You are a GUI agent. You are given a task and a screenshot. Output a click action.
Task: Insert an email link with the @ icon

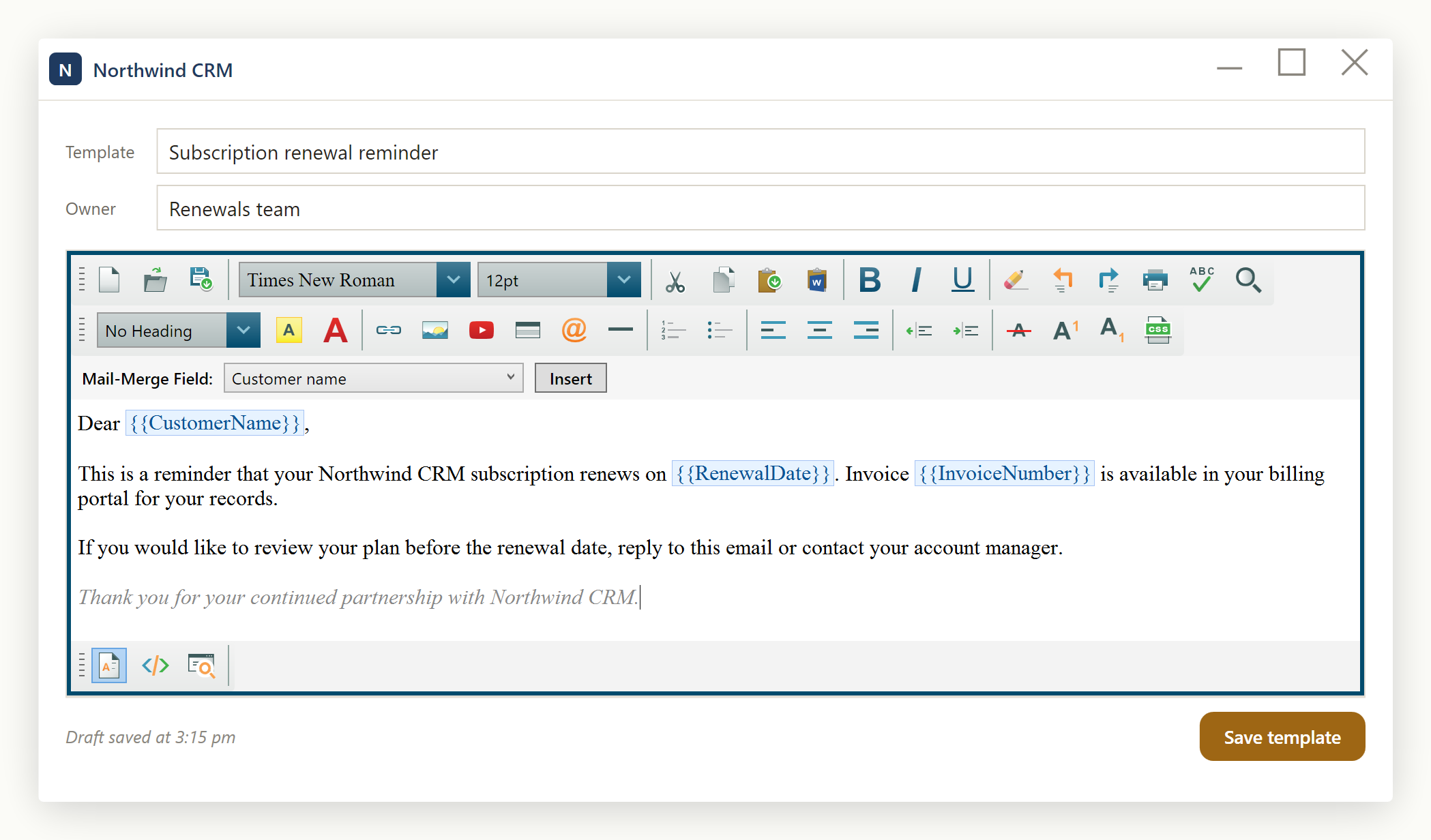(574, 331)
